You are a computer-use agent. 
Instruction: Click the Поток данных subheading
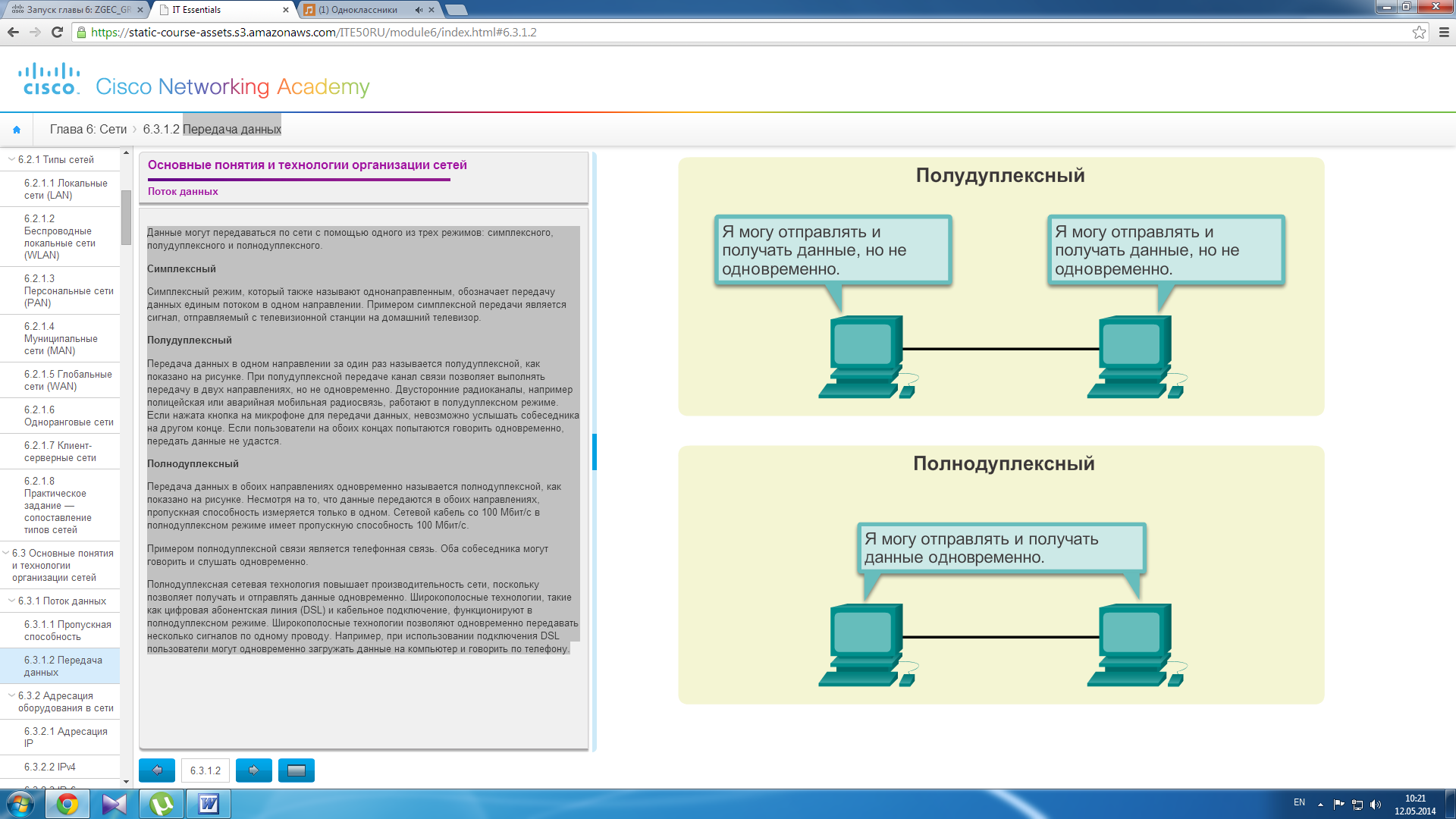[x=183, y=192]
